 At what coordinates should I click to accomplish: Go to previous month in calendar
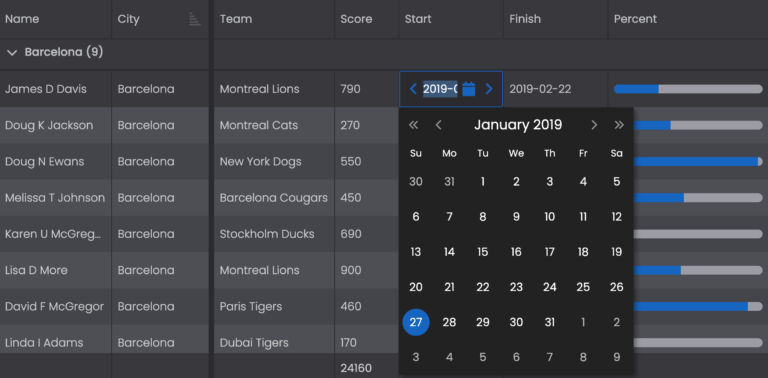point(439,125)
